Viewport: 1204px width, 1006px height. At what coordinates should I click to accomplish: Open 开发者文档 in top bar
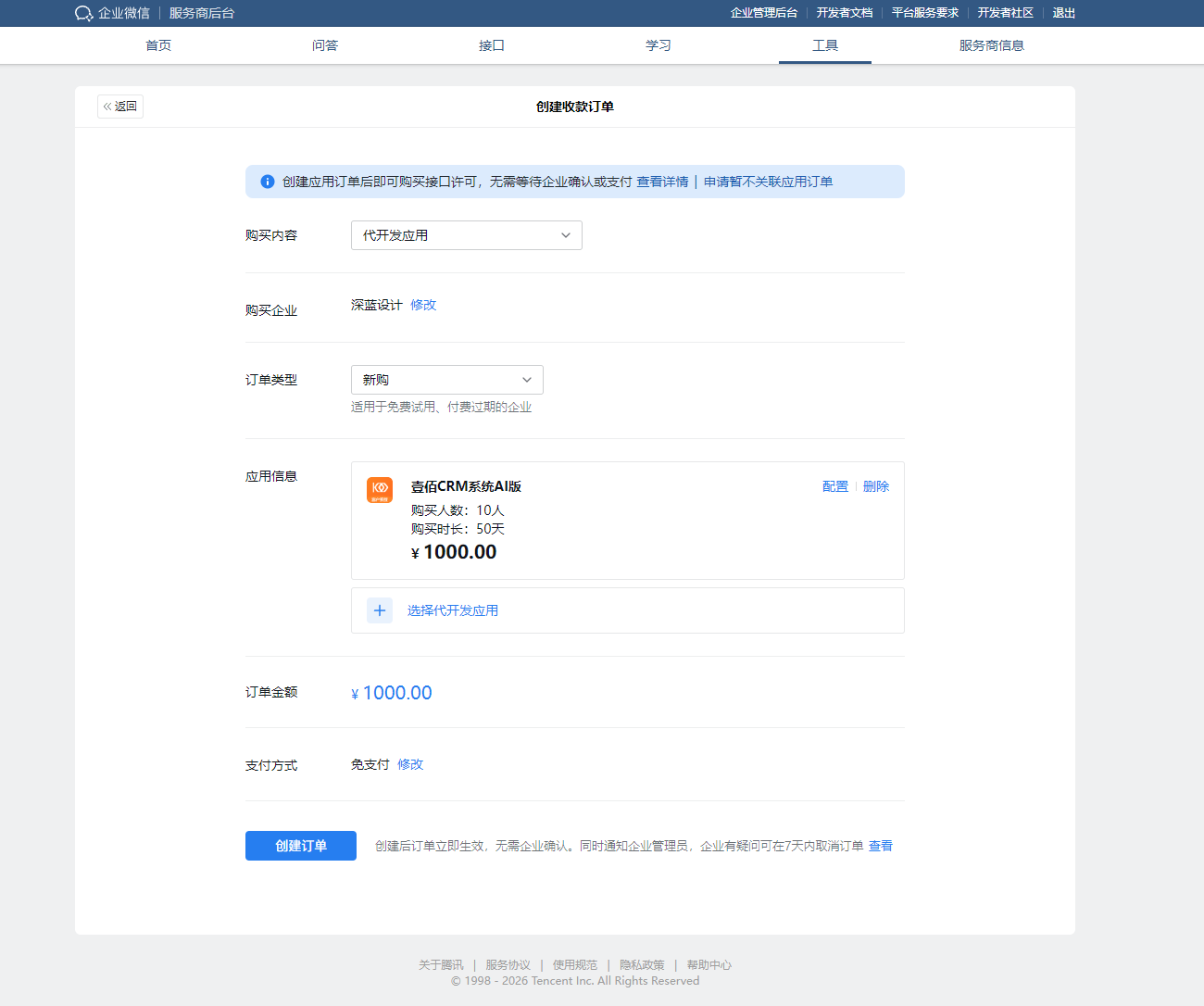click(x=844, y=13)
